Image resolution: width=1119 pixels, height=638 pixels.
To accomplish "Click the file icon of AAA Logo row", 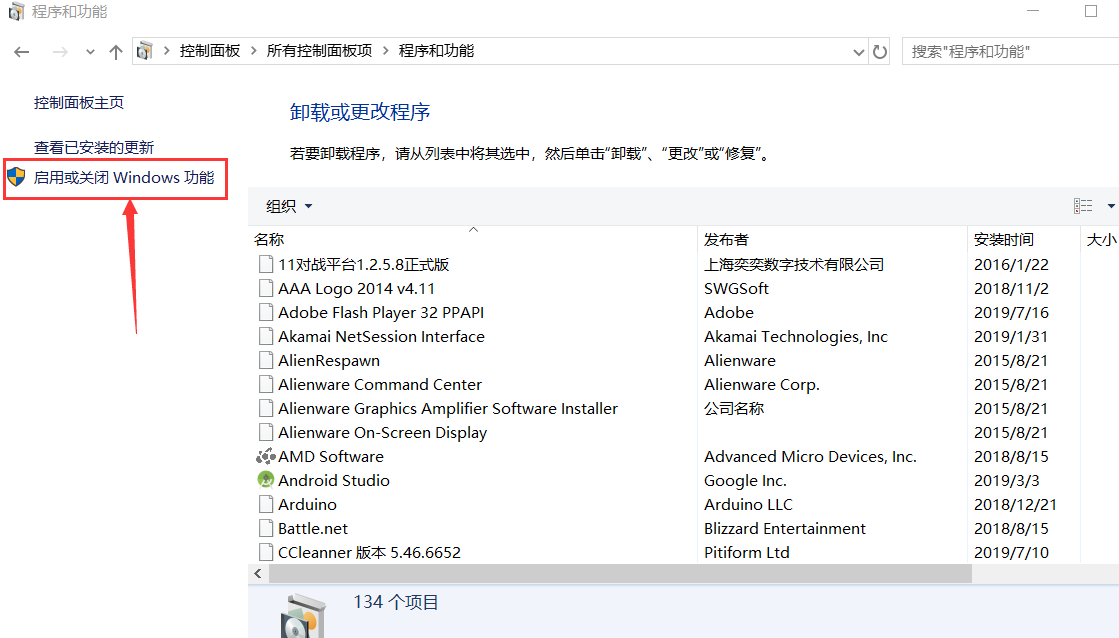I will pyautogui.click(x=265, y=288).
